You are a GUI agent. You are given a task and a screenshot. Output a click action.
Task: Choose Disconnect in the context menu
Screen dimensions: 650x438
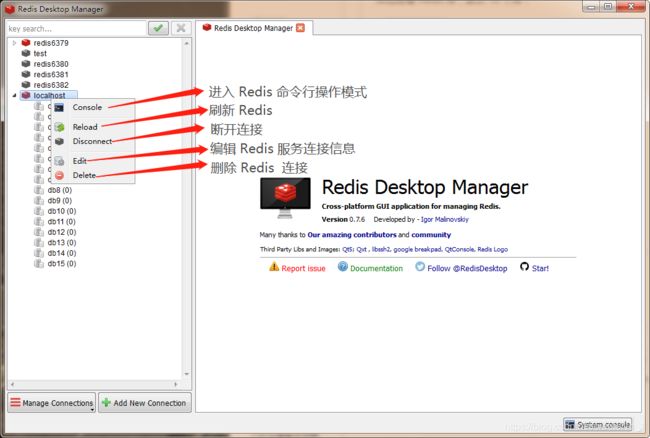pyautogui.click(x=92, y=141)
